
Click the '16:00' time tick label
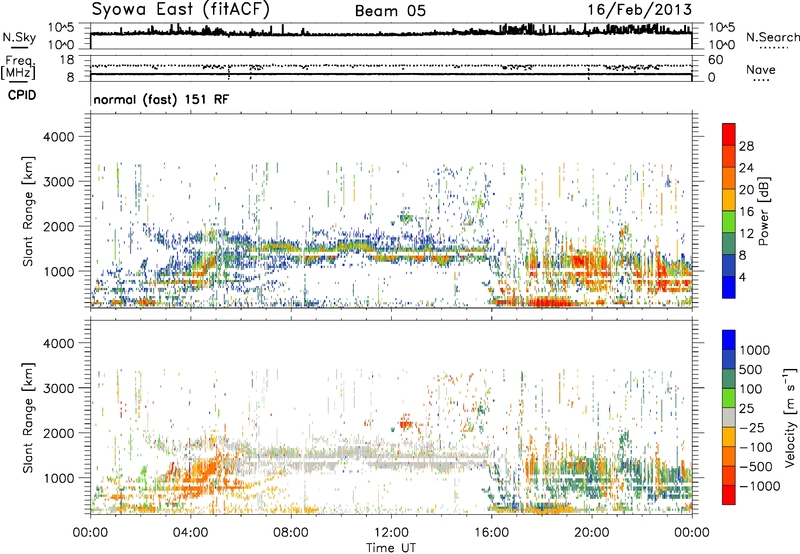pos(491,533)
